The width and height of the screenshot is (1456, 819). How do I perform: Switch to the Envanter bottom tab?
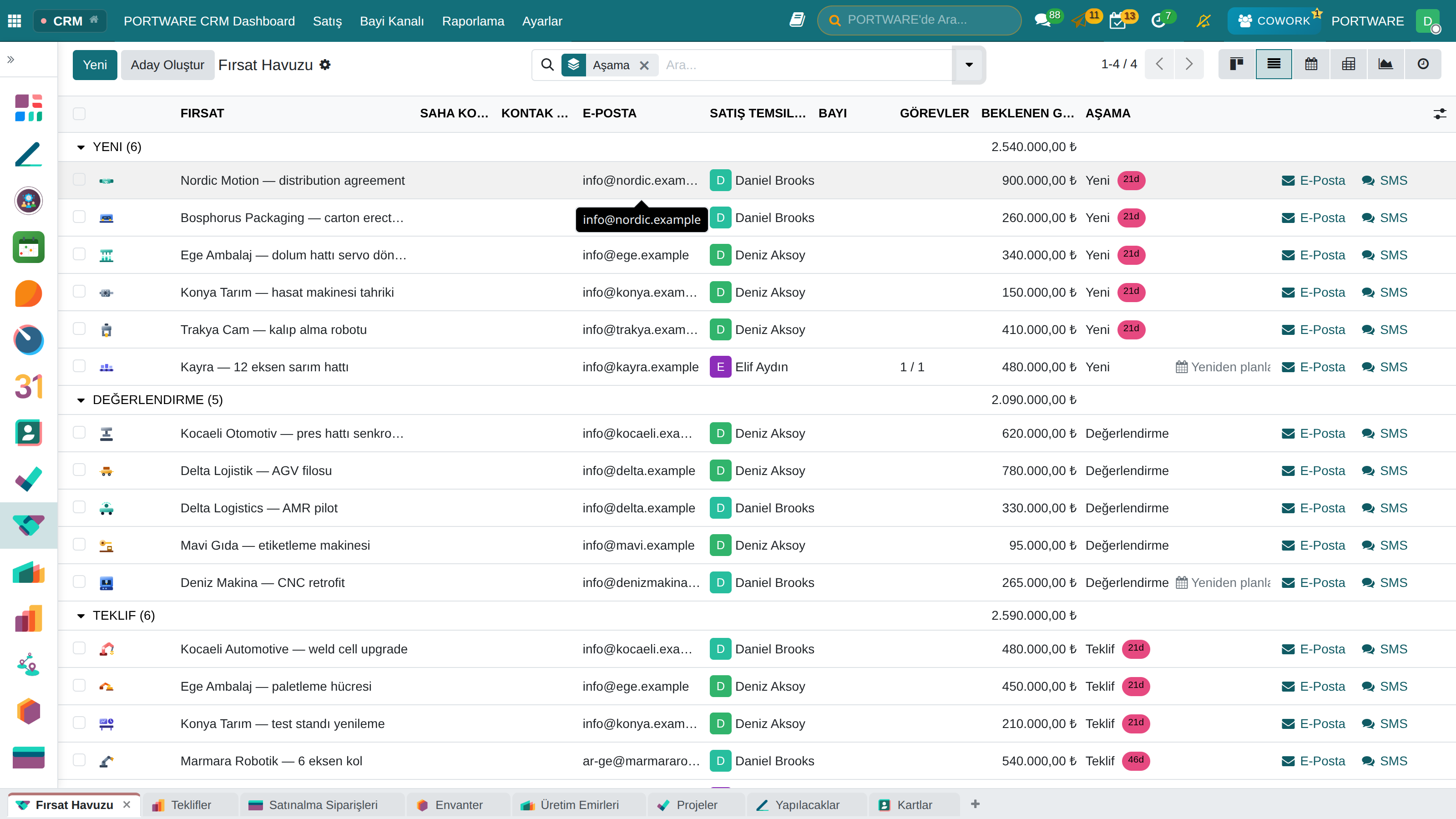[x=458, y=805]
